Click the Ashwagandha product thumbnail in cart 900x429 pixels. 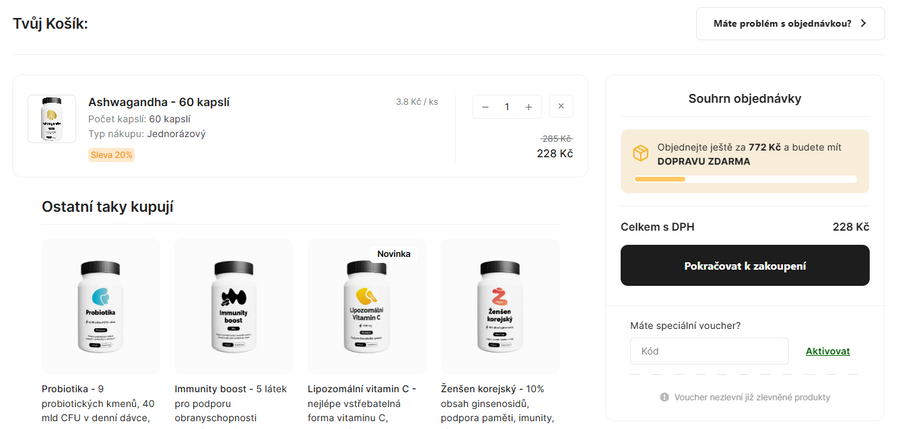tap(52, 119)
